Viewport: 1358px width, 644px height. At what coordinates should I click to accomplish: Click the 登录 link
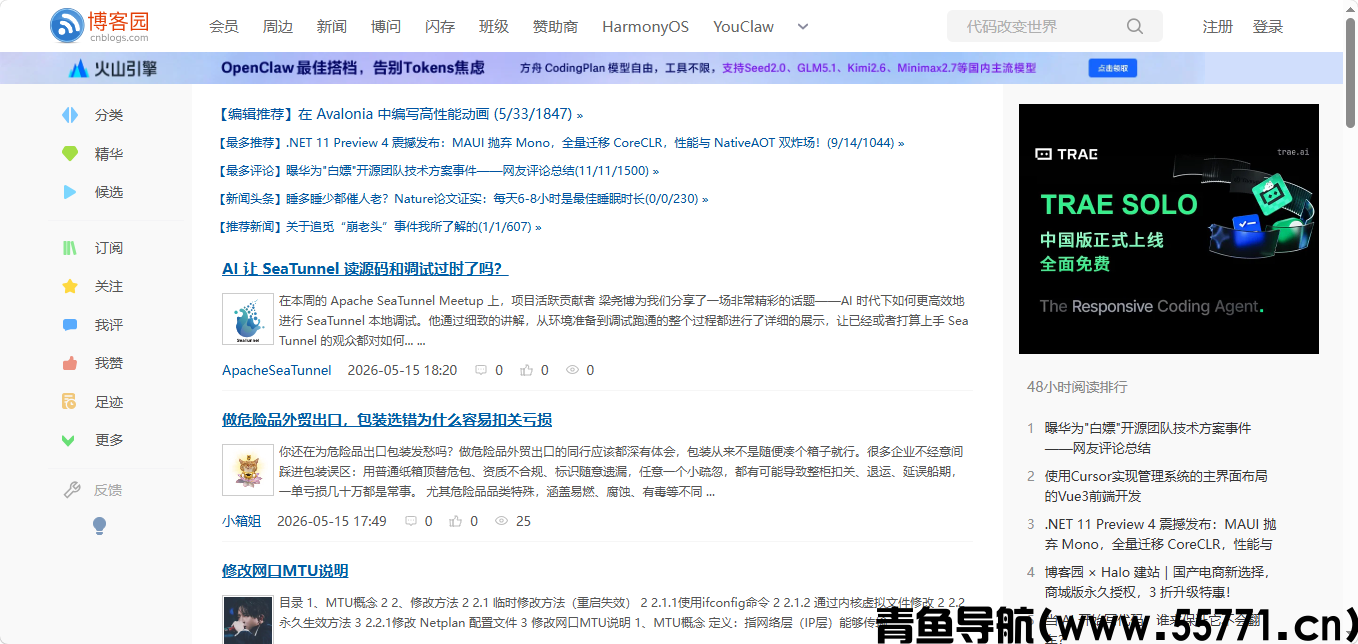coord(1268,27)
